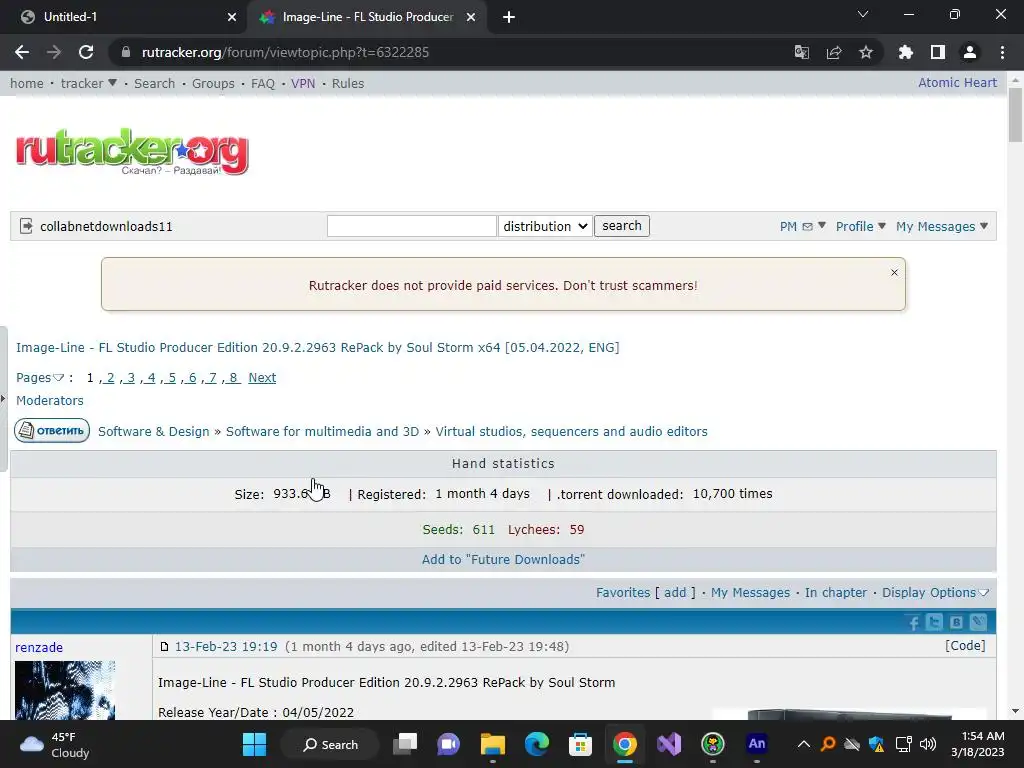
Task: Open a new browser tab
Action: 509,17
